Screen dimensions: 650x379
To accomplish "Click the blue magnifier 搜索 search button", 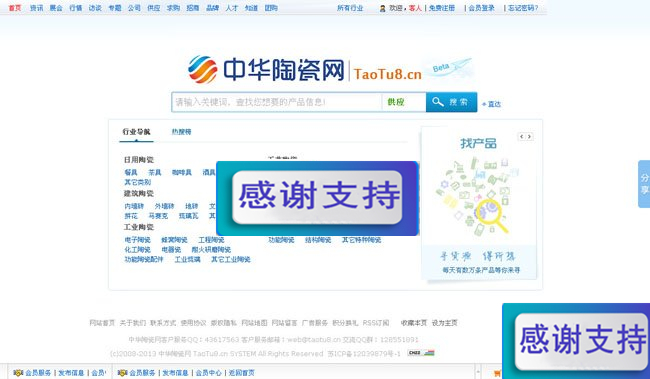I will [x=451, y=102].
